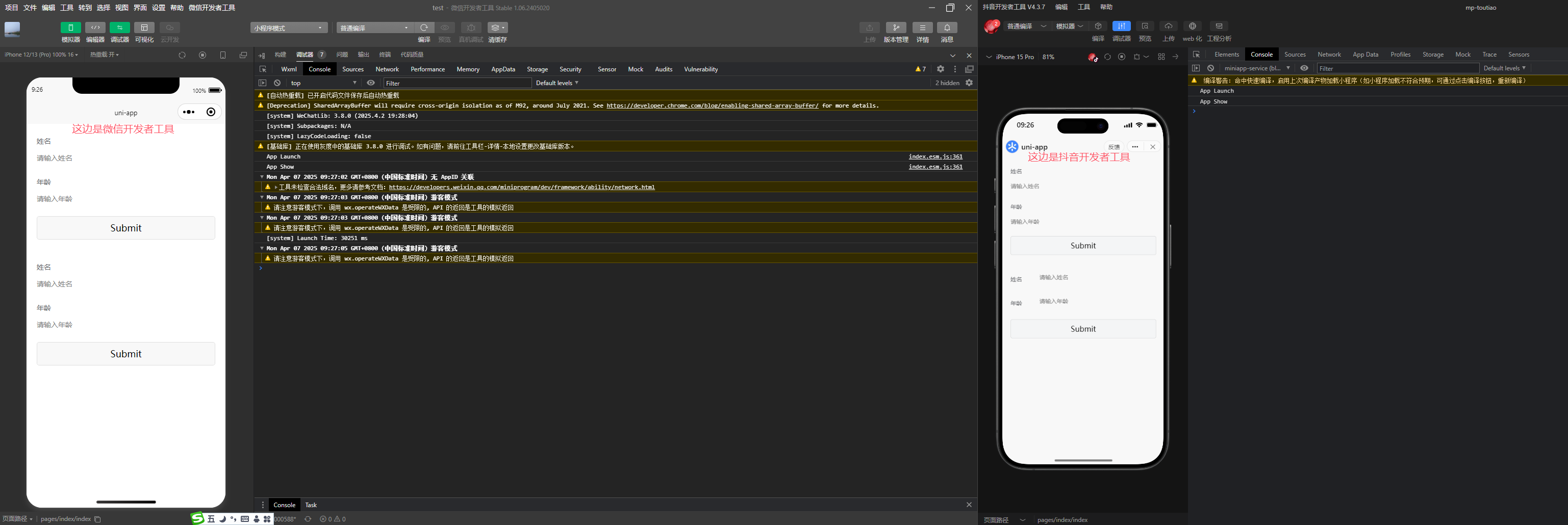The height and width of the screenshot is (525, 1568).
Task: Toggle Douyin console sidebar icon
Action: click(1196, 68)
